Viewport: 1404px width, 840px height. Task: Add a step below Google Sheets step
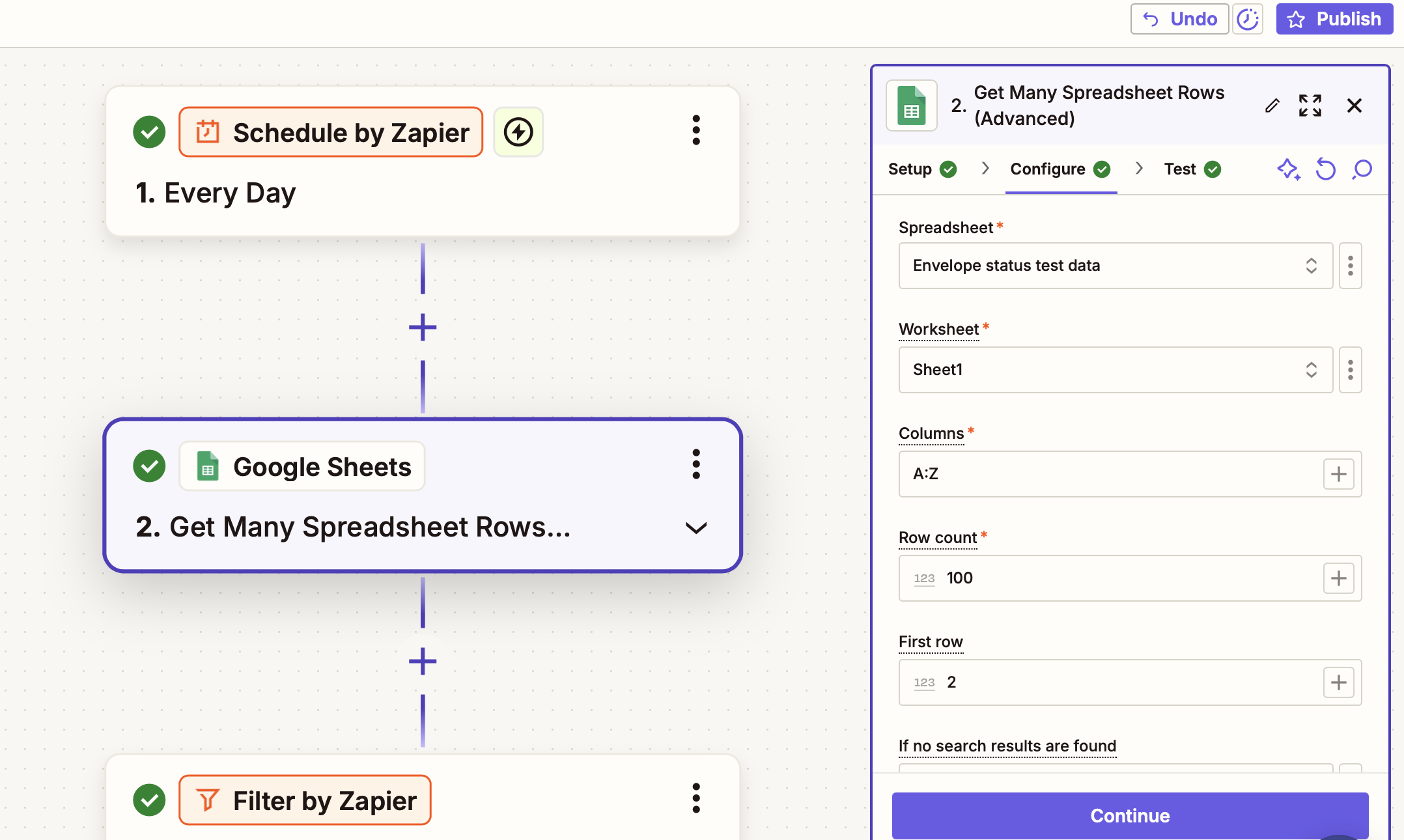point(423,662)
